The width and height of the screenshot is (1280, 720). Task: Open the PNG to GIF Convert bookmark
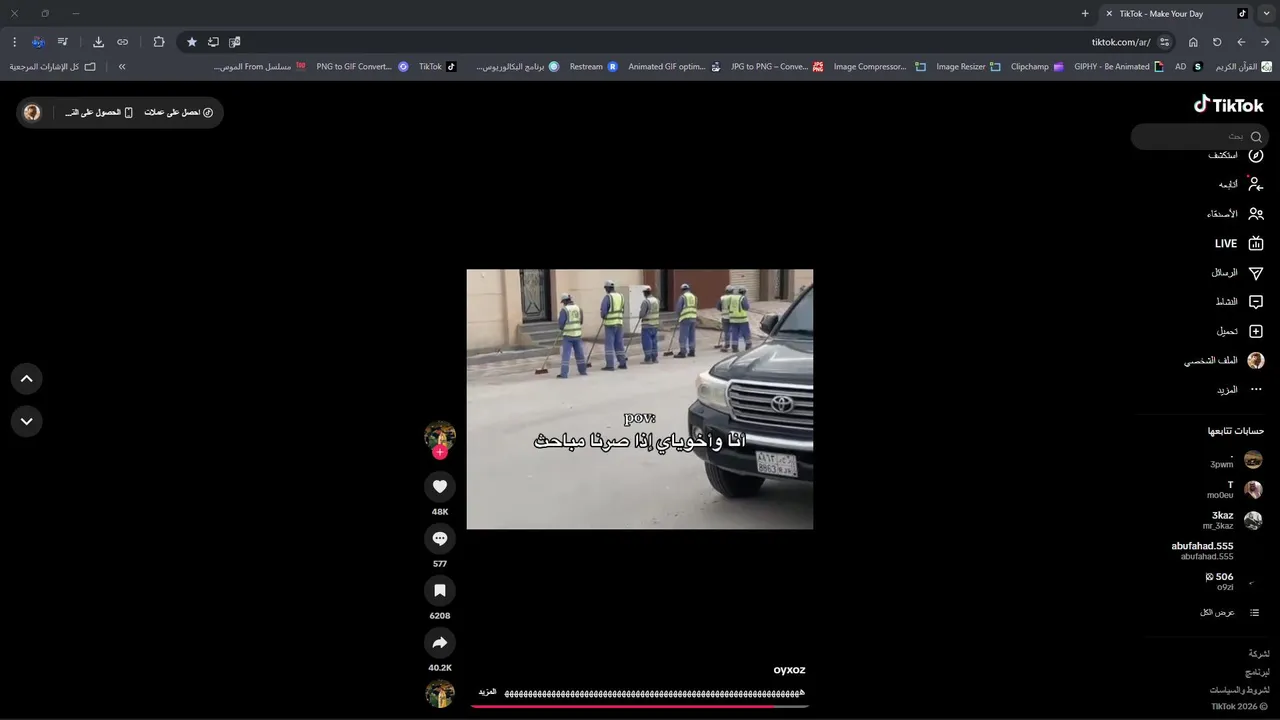click(362, 67)
